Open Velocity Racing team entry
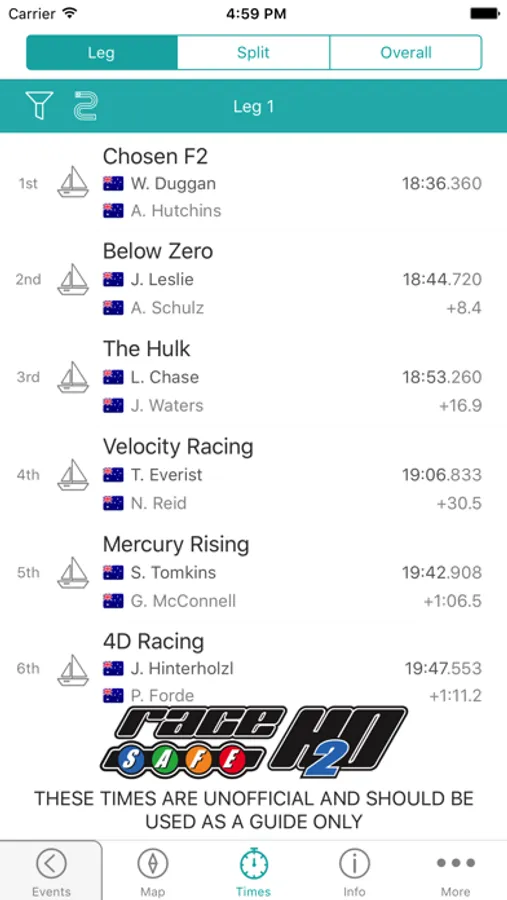 [x=253, y=475]
